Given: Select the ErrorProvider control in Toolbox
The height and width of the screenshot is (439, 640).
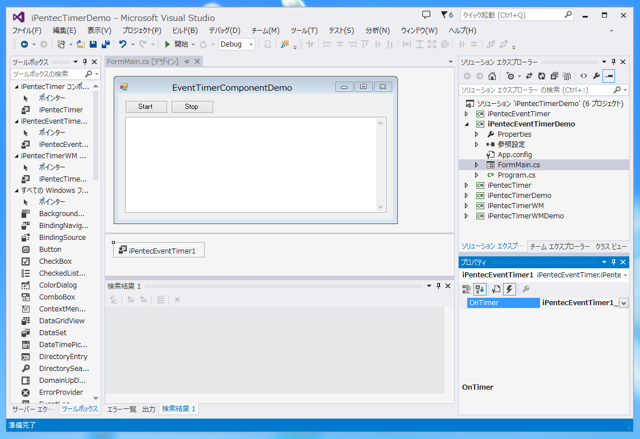Looking at the screenshot, I should (x=61, y=392).
